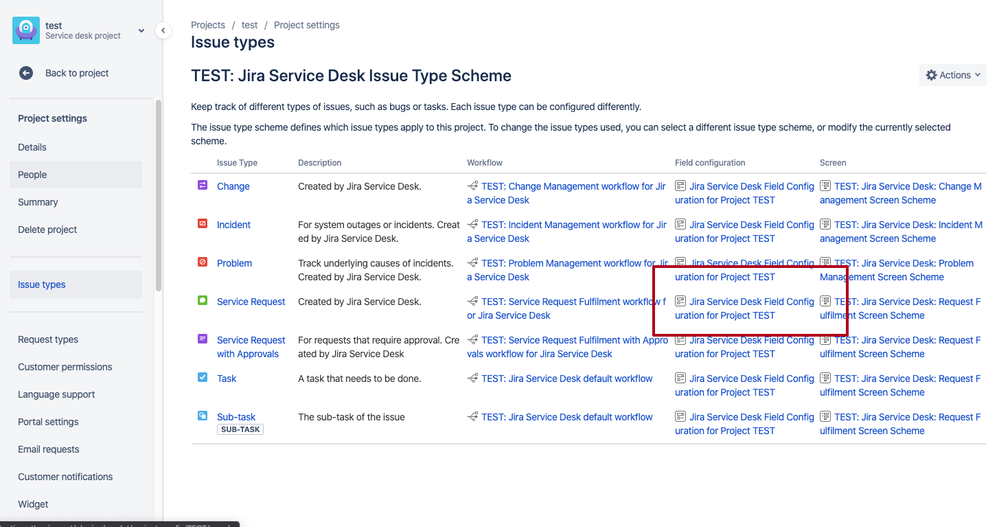Viewport: 999px width, 527px height.
Task: Click the Task issue type icon
Action: point(202,377)
